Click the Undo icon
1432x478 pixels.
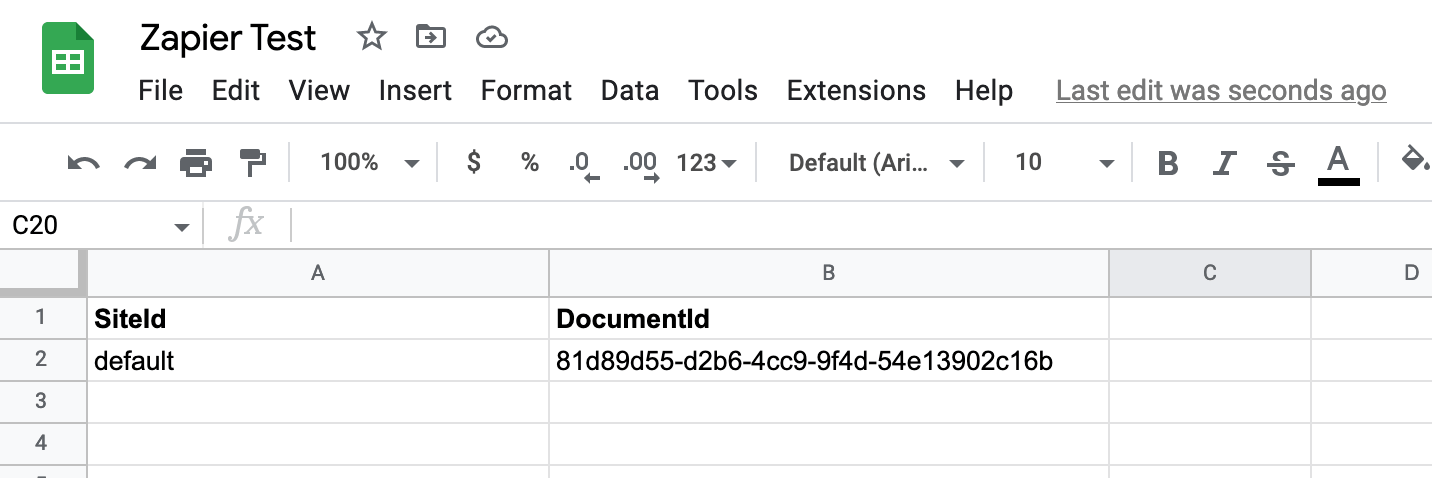[x=83, y=163]
